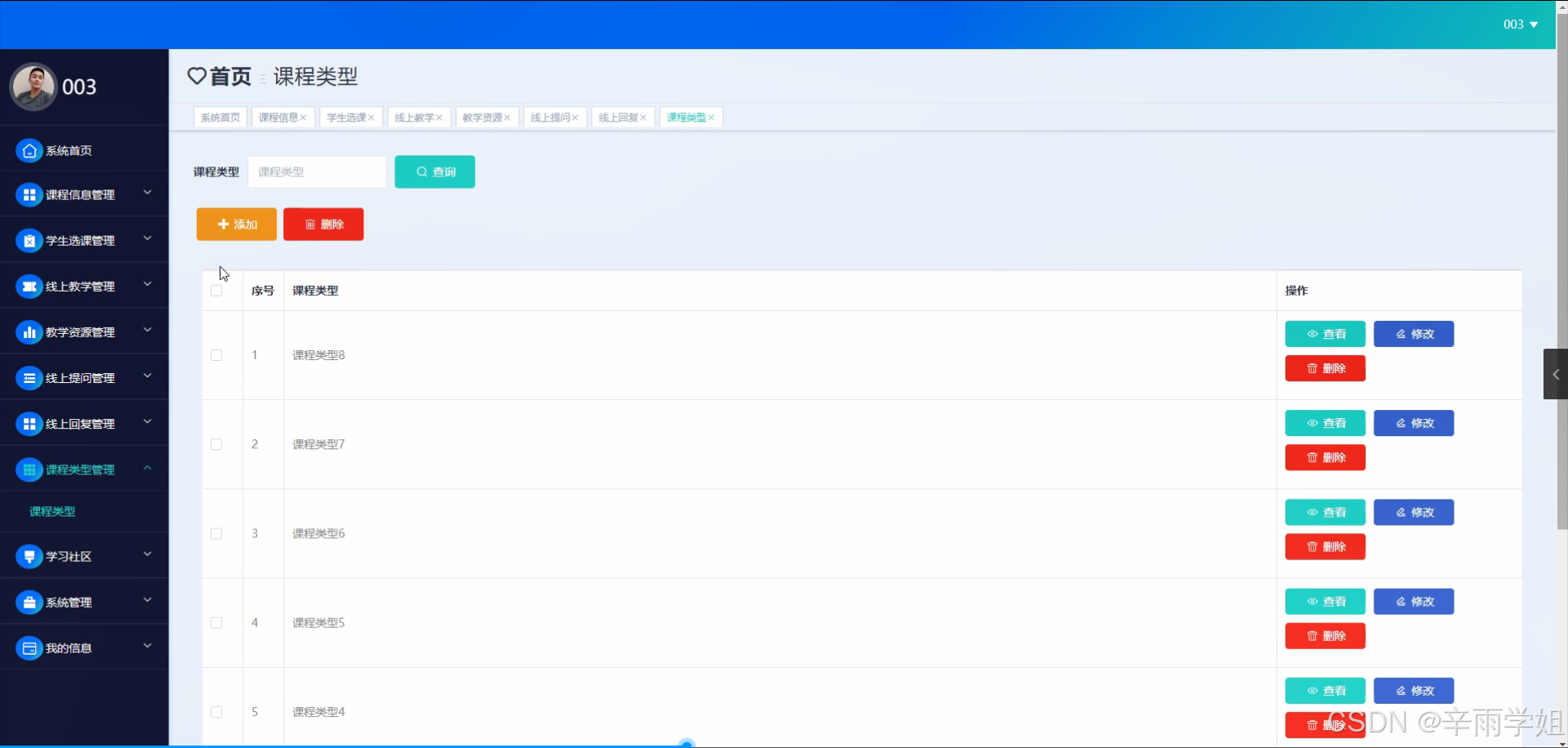Close the 学生选课 tab
This screenshot has height=748, width=1568.
(371, 118)
